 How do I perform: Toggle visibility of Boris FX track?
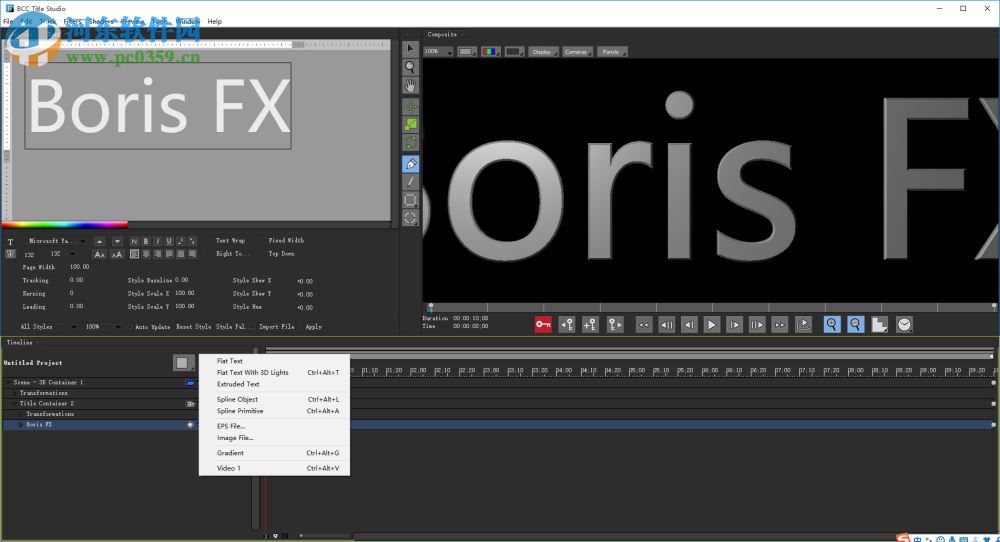click(x=190, y=425)
